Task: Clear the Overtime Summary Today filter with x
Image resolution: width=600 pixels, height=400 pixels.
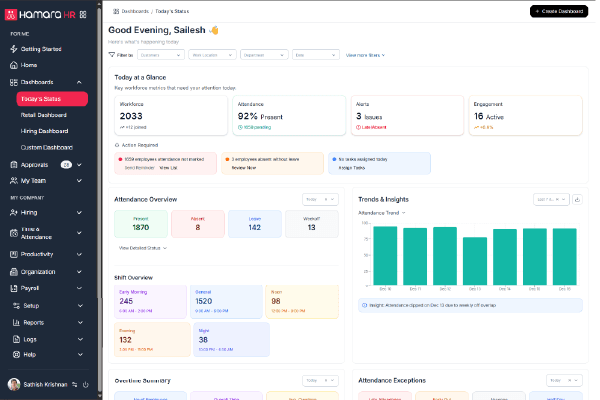Action: click(x=326, y=380)
